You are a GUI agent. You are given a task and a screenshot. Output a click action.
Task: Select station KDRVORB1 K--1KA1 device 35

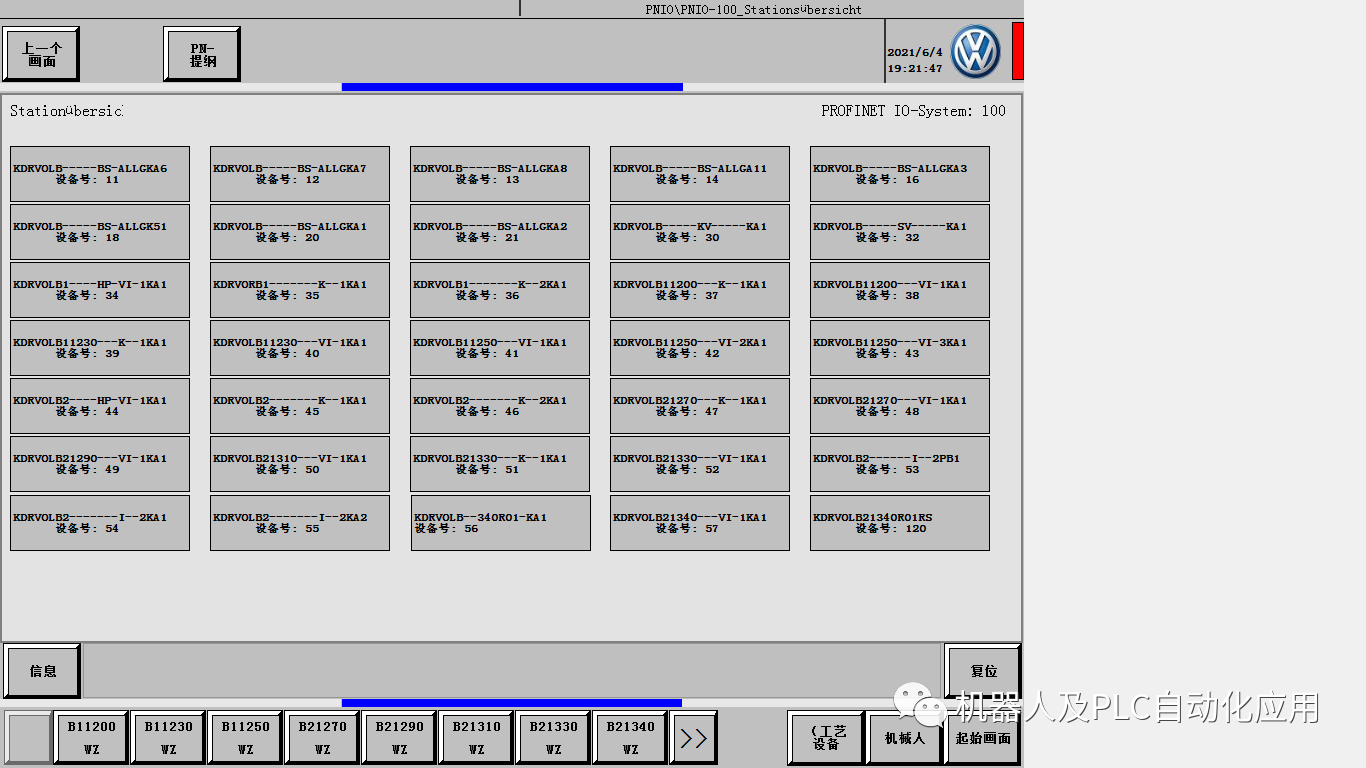tap(300, 290)
